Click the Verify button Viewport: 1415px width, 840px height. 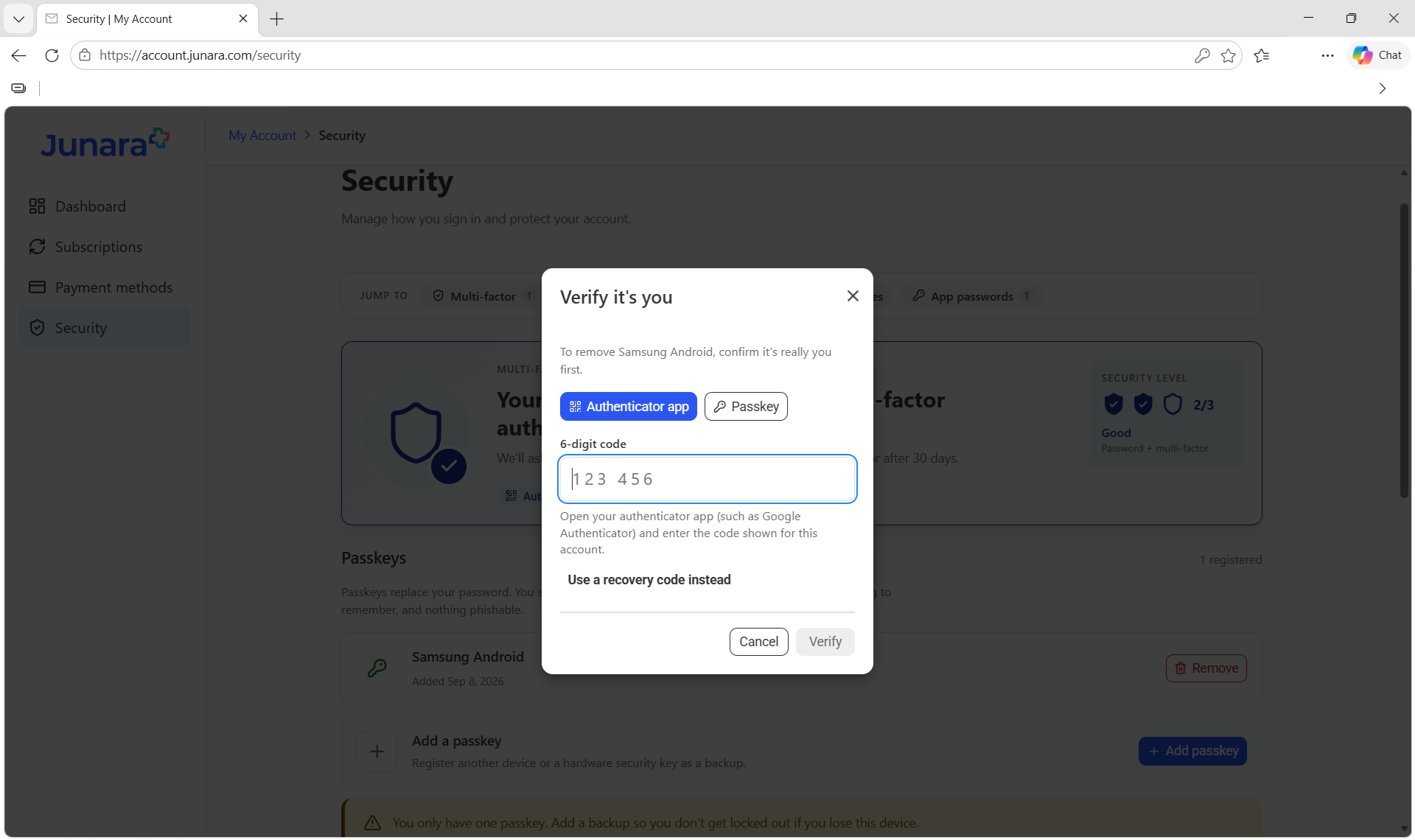coord(825,642)
